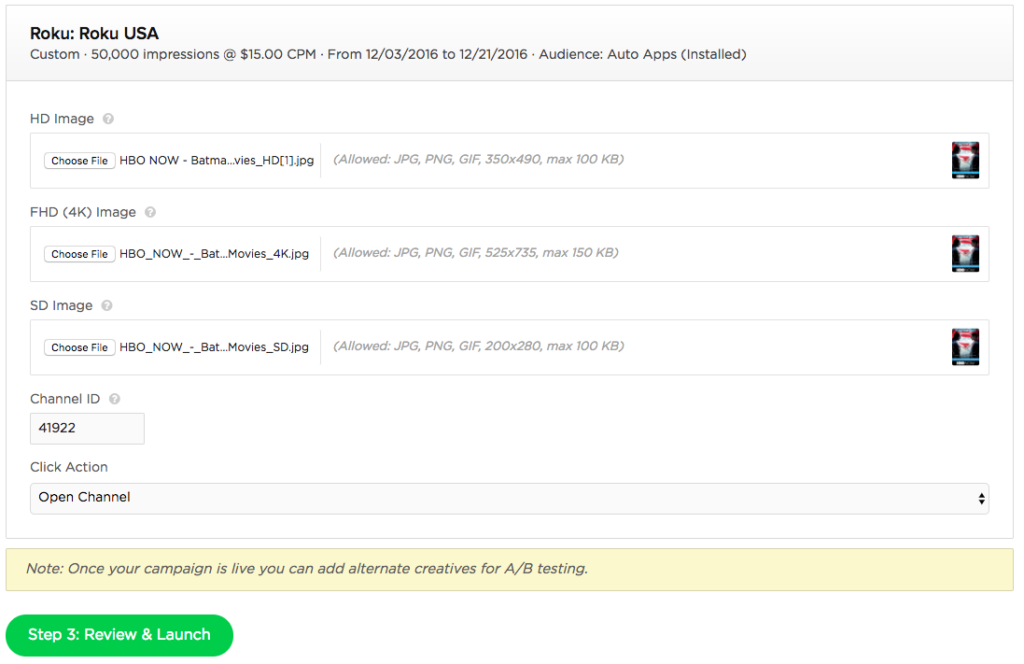The image size is (1024, 664).
Task: Click the Channel ID field containing 41922
Action: point(88,428)
